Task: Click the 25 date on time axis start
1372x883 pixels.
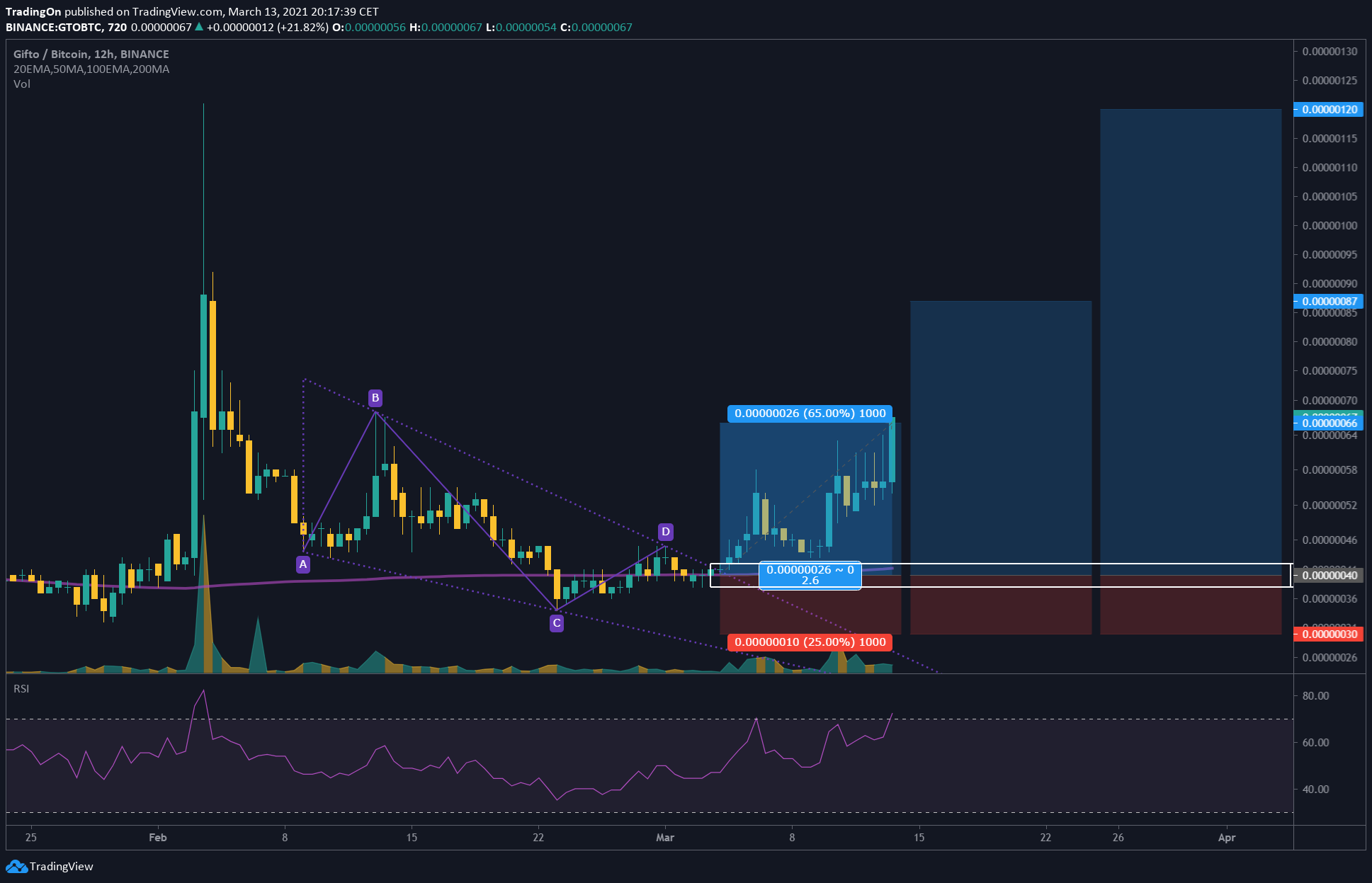Action: (x=30, y=837)
